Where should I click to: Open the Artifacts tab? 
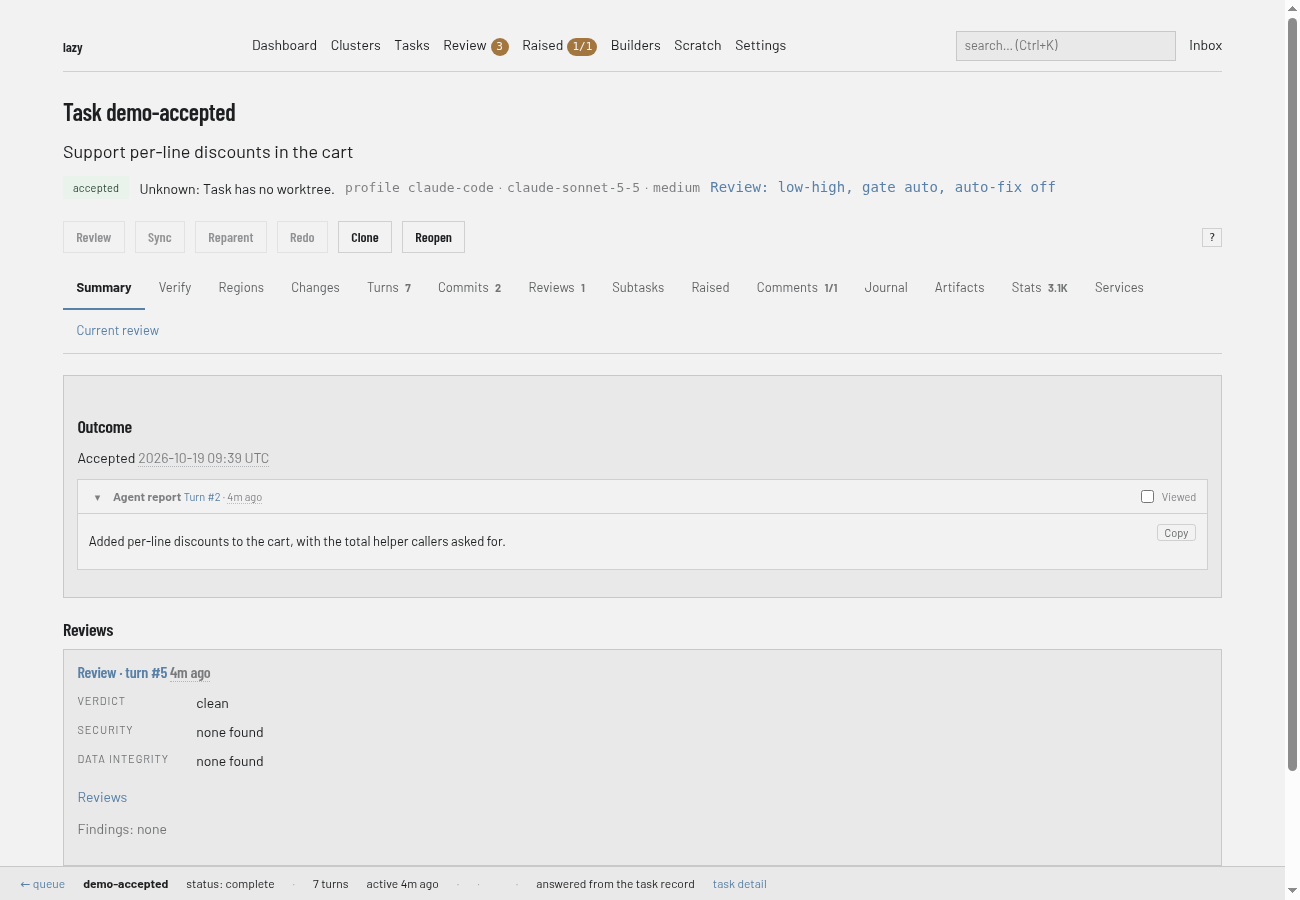[959, 288]
